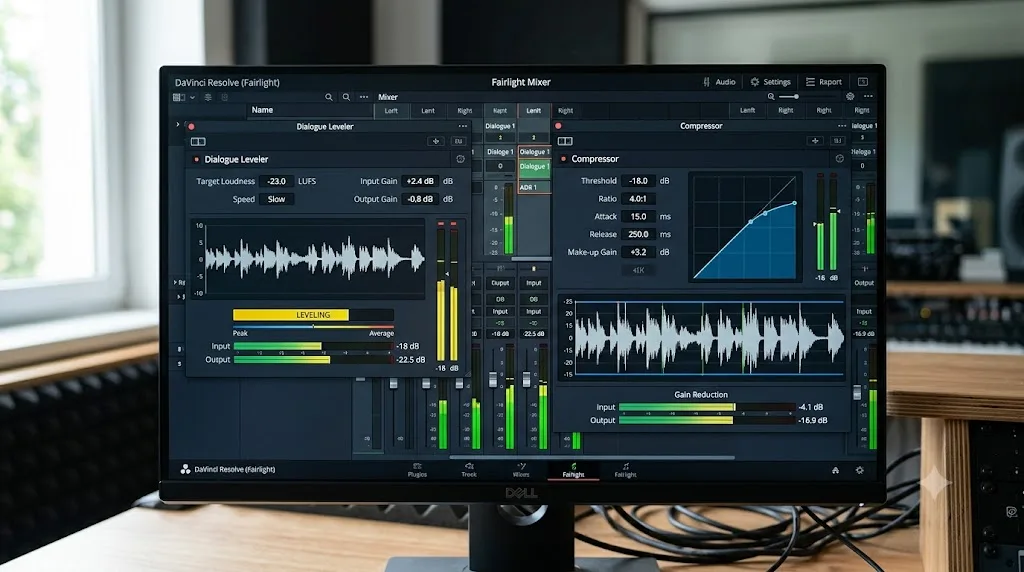
Task: Click the second magnifier icon left of Mixer
Action: [x=346, y=97]
